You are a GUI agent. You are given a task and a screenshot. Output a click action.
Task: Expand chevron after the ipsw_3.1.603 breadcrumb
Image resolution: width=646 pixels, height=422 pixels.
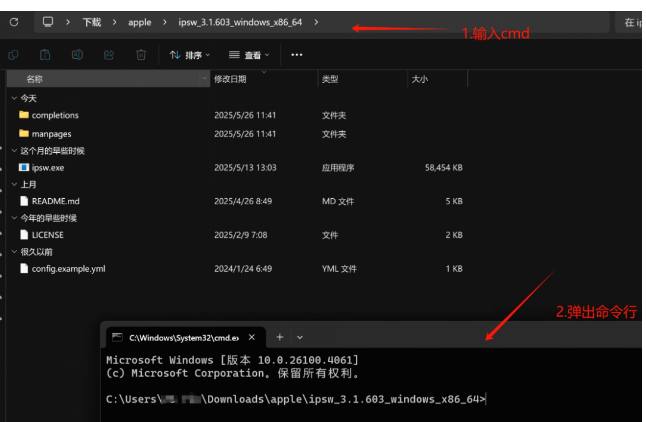point(316,22)
